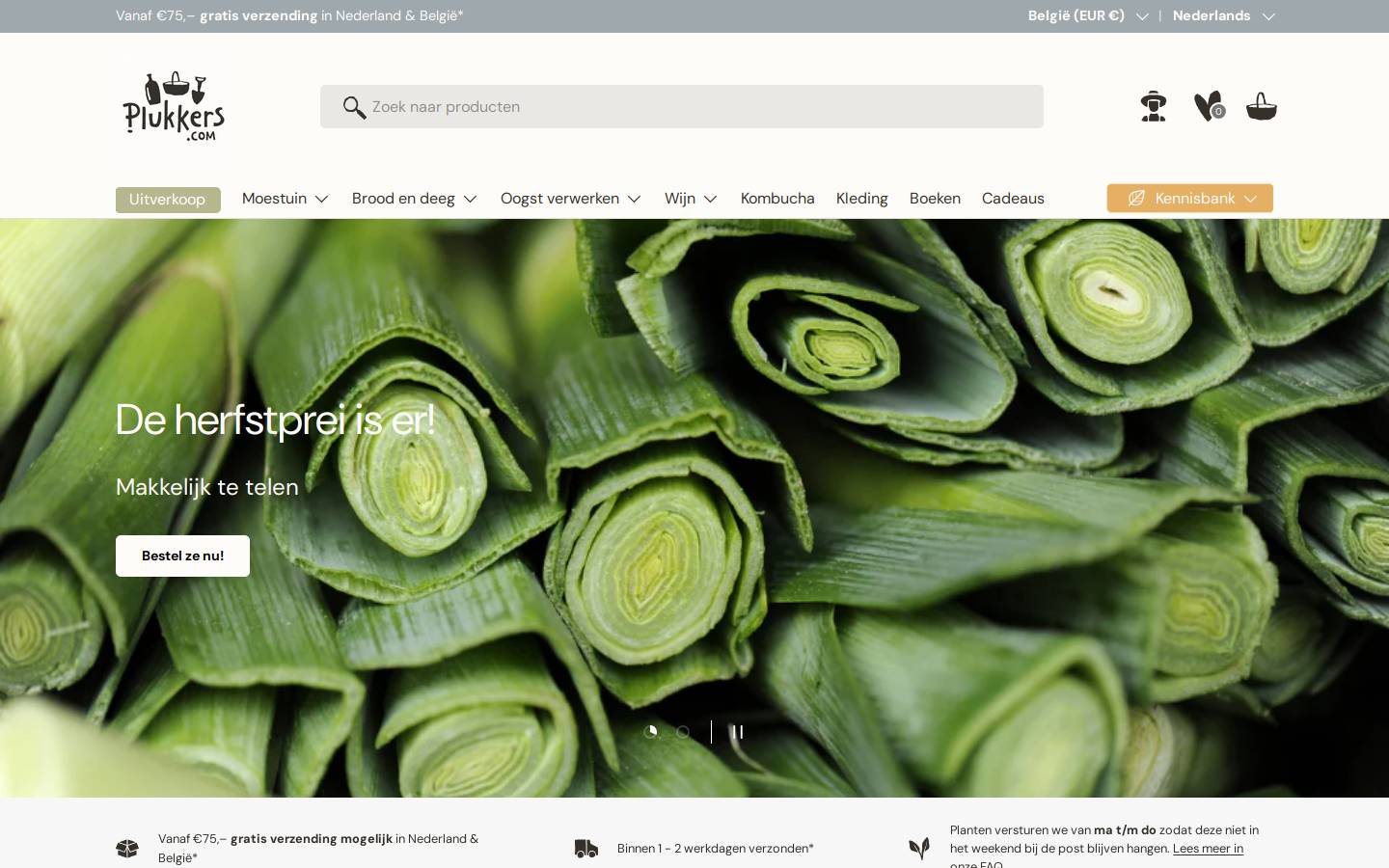Click the shipping box icon in the footer bar
This screenshot has height=868, width=1389.
(x=127, y=849)
